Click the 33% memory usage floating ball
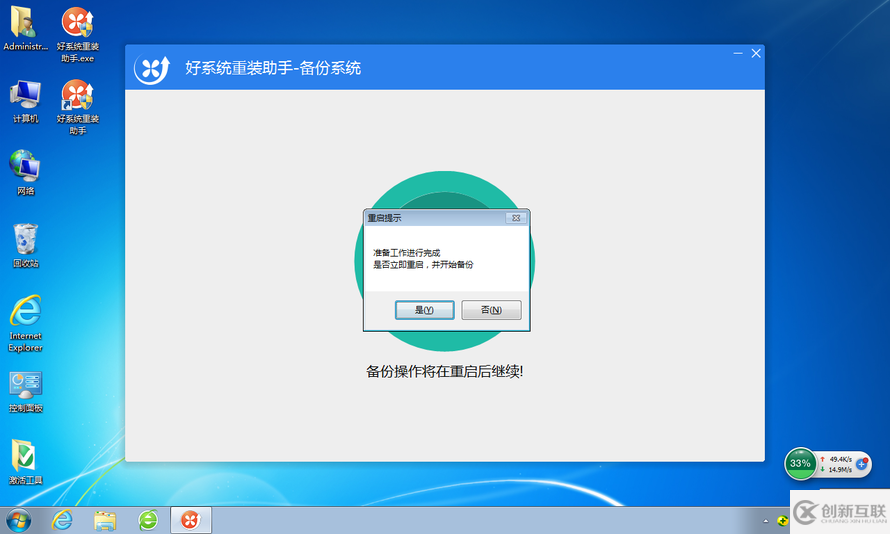 coord(800,464)
